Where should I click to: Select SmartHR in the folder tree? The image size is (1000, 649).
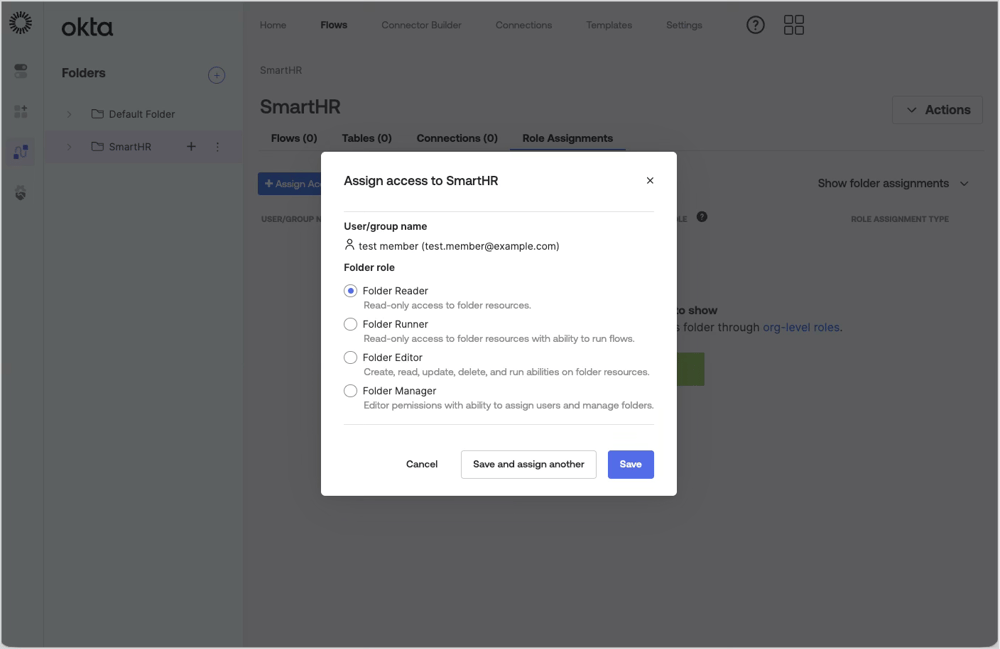(x=130, y=147)
